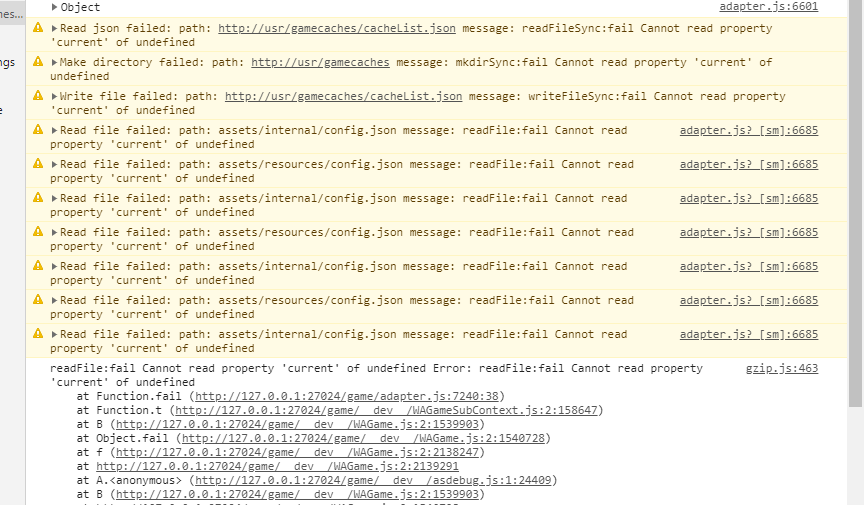
Task: Click warning icon beside Read json failed message
Action: pyautogui.click(x=38, y=28)
